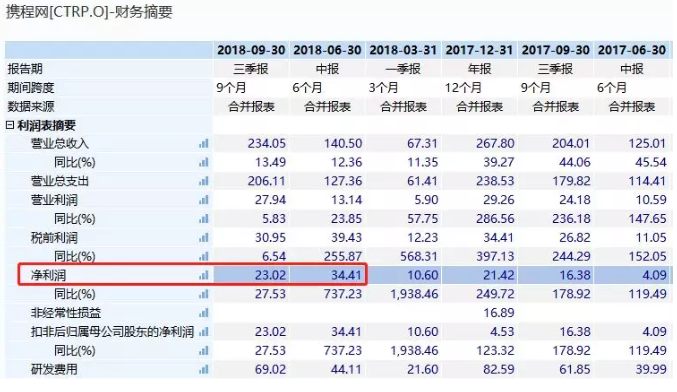Select net profit growth cell 249.72

pyautogui.click(x=495, y=294)
